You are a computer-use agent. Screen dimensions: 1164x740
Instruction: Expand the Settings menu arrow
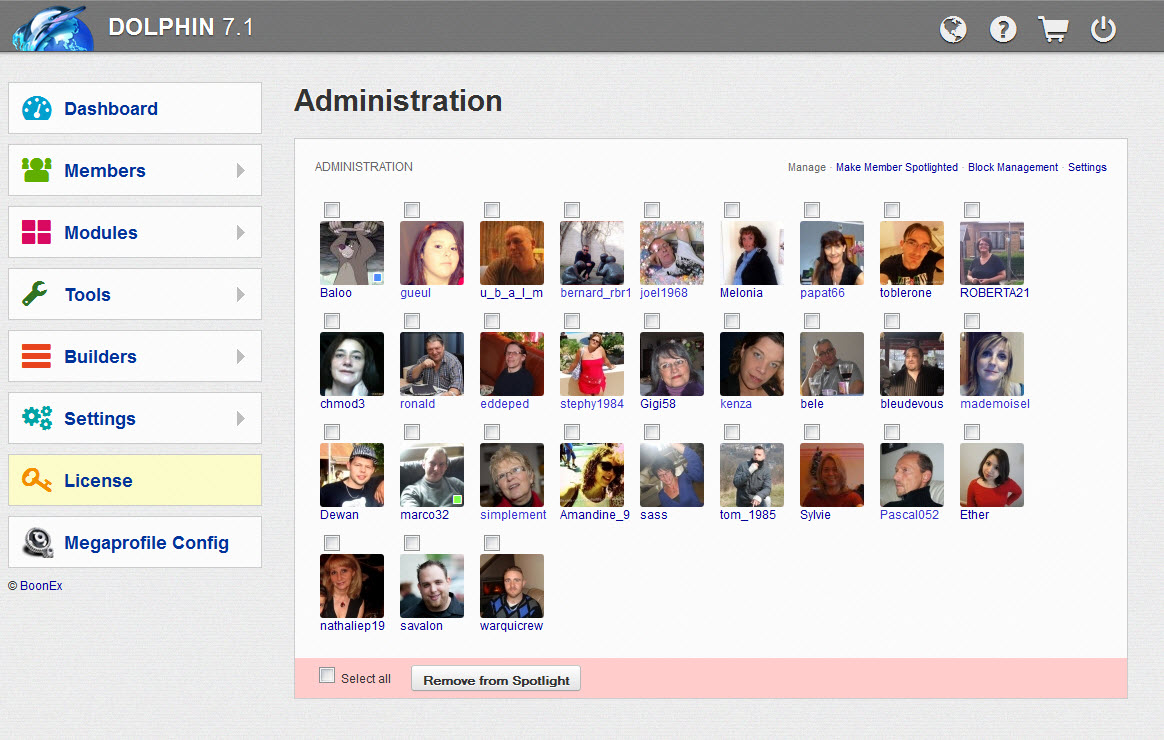(241, 419)
